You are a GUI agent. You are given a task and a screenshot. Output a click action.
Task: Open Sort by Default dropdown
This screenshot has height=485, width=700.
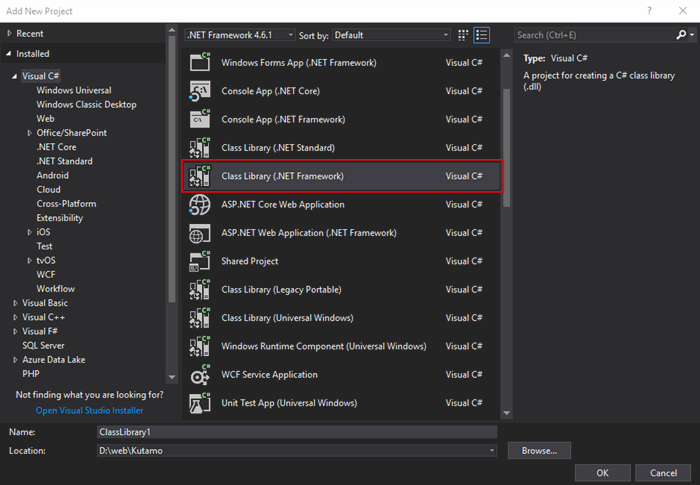391,35
